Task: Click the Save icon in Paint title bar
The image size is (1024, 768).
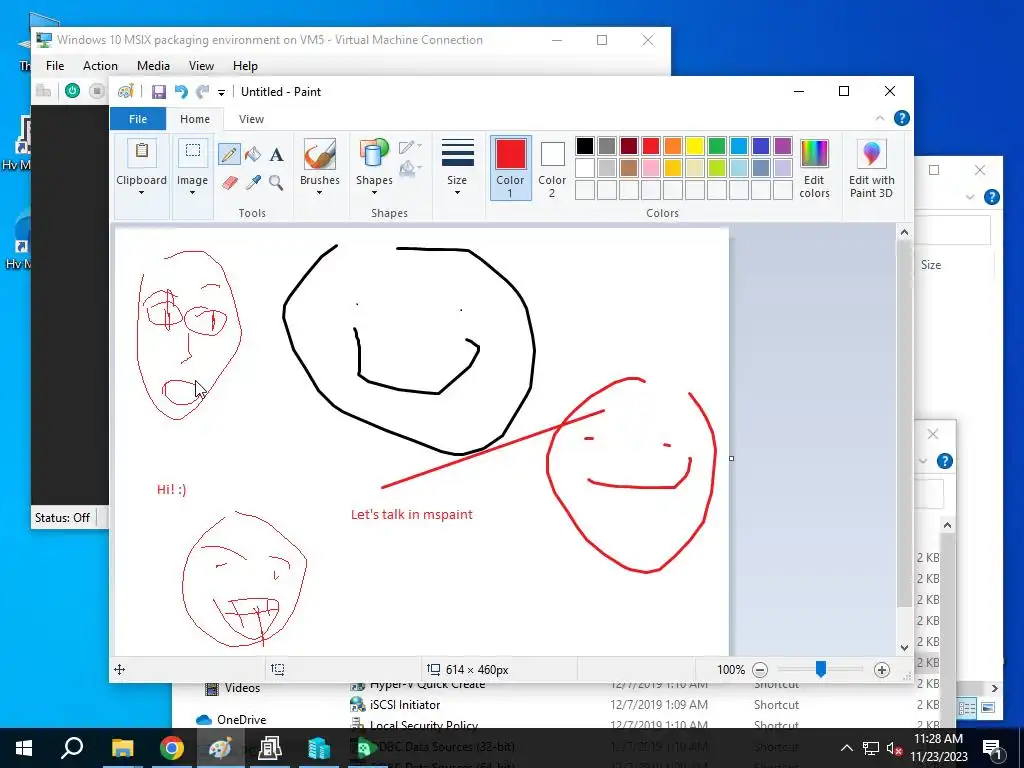Action: tap(159, 92)
